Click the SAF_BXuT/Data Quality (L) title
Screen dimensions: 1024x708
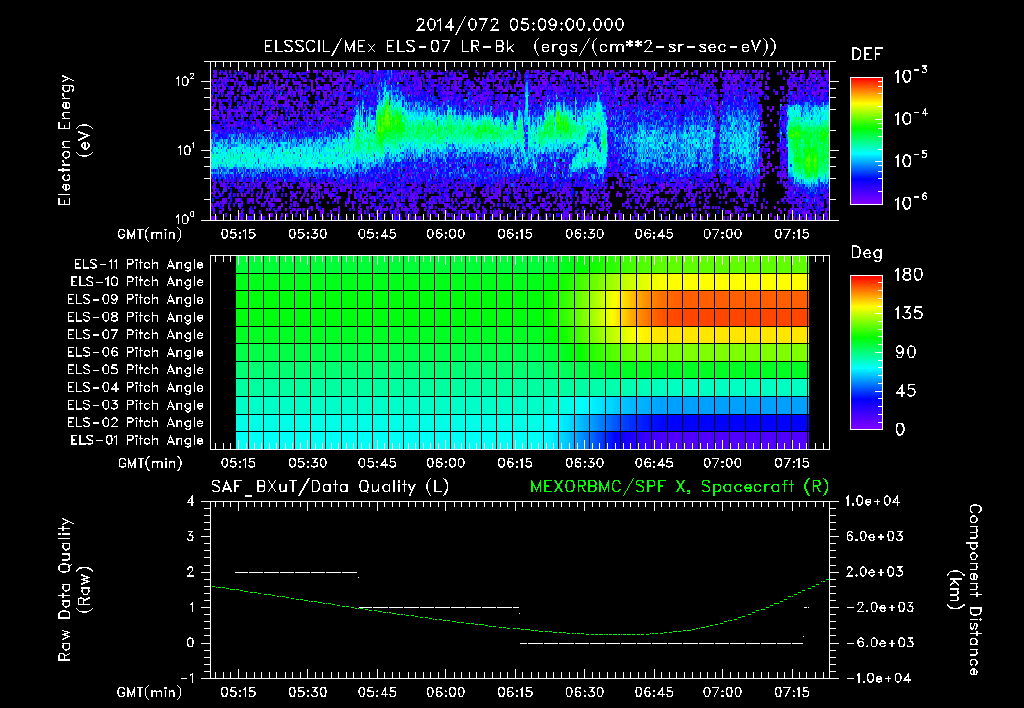[330, 487]
